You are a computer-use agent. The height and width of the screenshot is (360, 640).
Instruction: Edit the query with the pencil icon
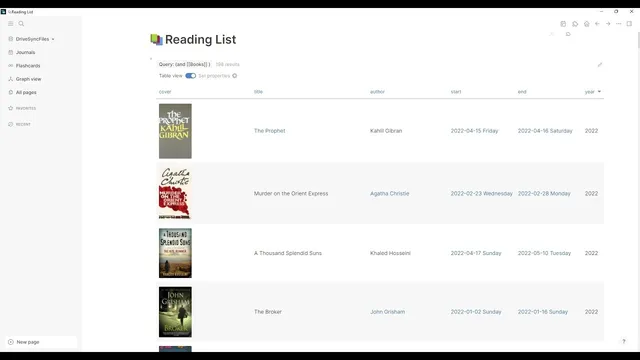pyautogui.click(x=600, y=64)
